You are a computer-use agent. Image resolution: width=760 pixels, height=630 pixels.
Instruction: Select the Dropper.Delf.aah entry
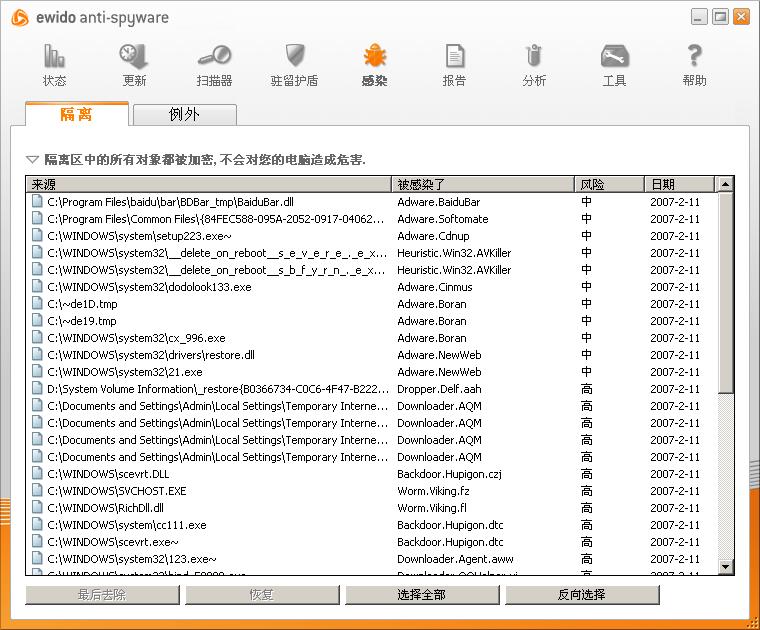click(x=439, y=389)
